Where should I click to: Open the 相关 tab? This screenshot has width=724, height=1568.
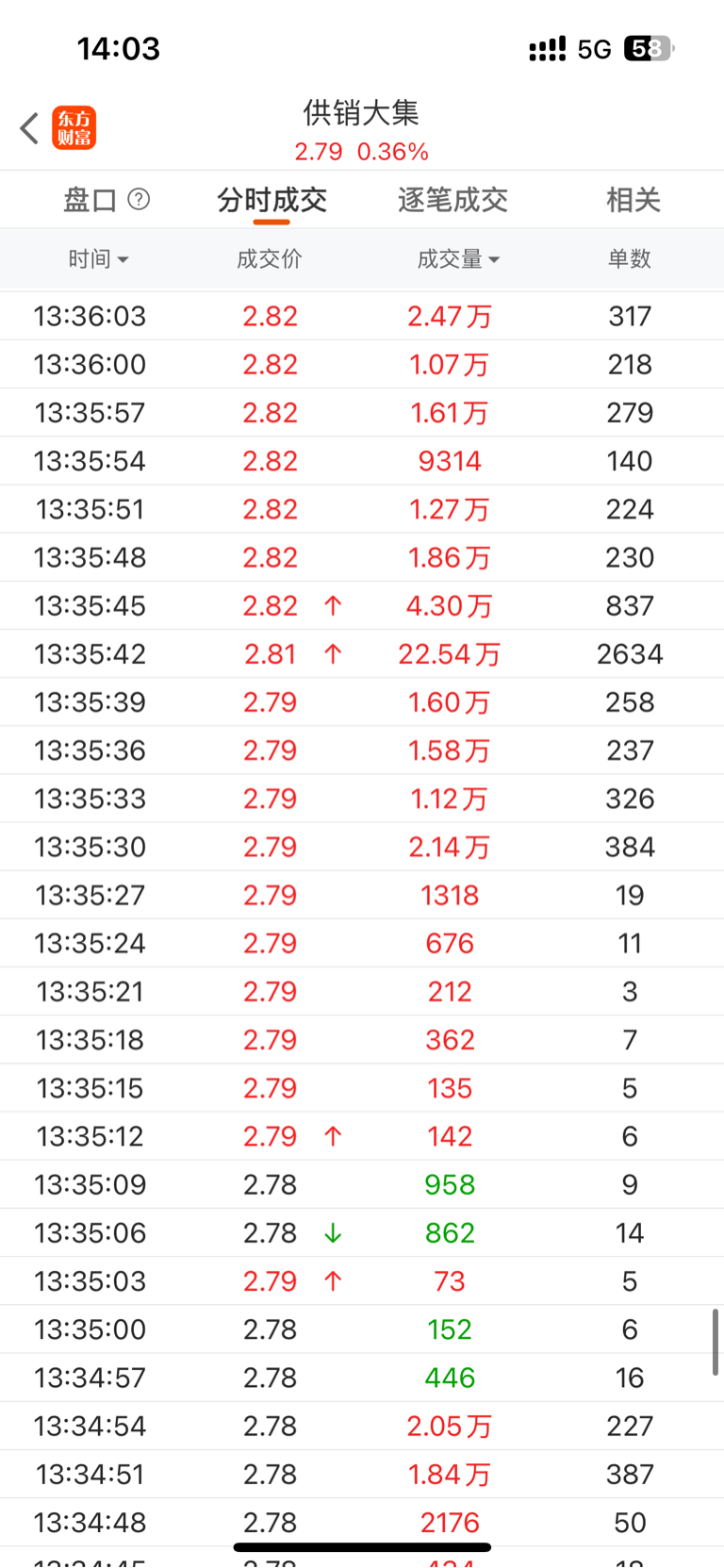[633, 200]
